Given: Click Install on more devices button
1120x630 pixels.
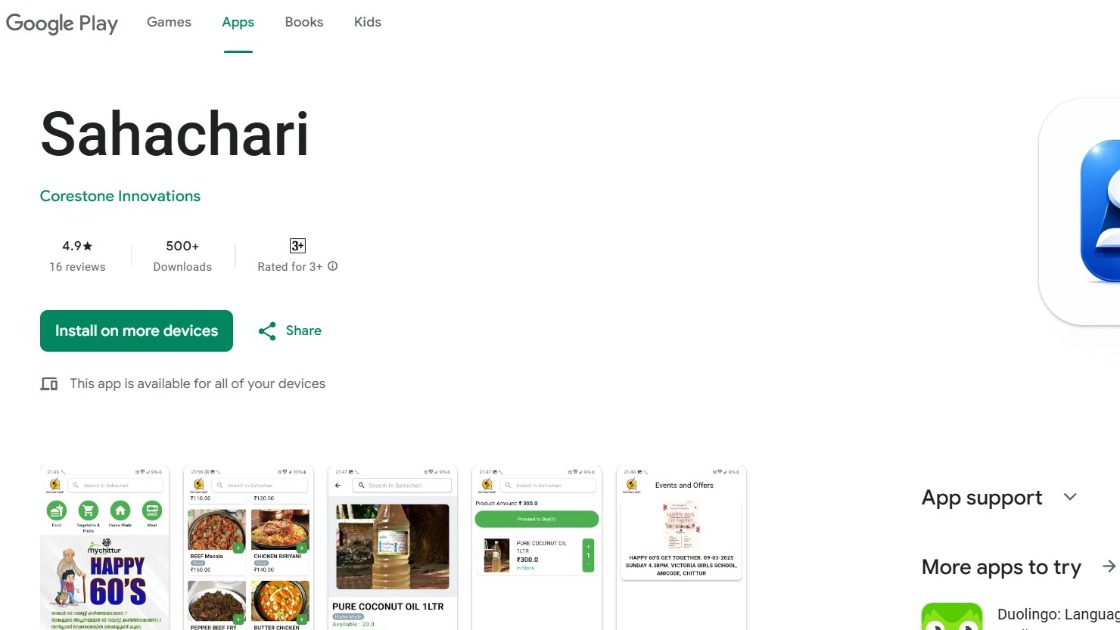Looking at the screenshot, I should click(136, 331).
